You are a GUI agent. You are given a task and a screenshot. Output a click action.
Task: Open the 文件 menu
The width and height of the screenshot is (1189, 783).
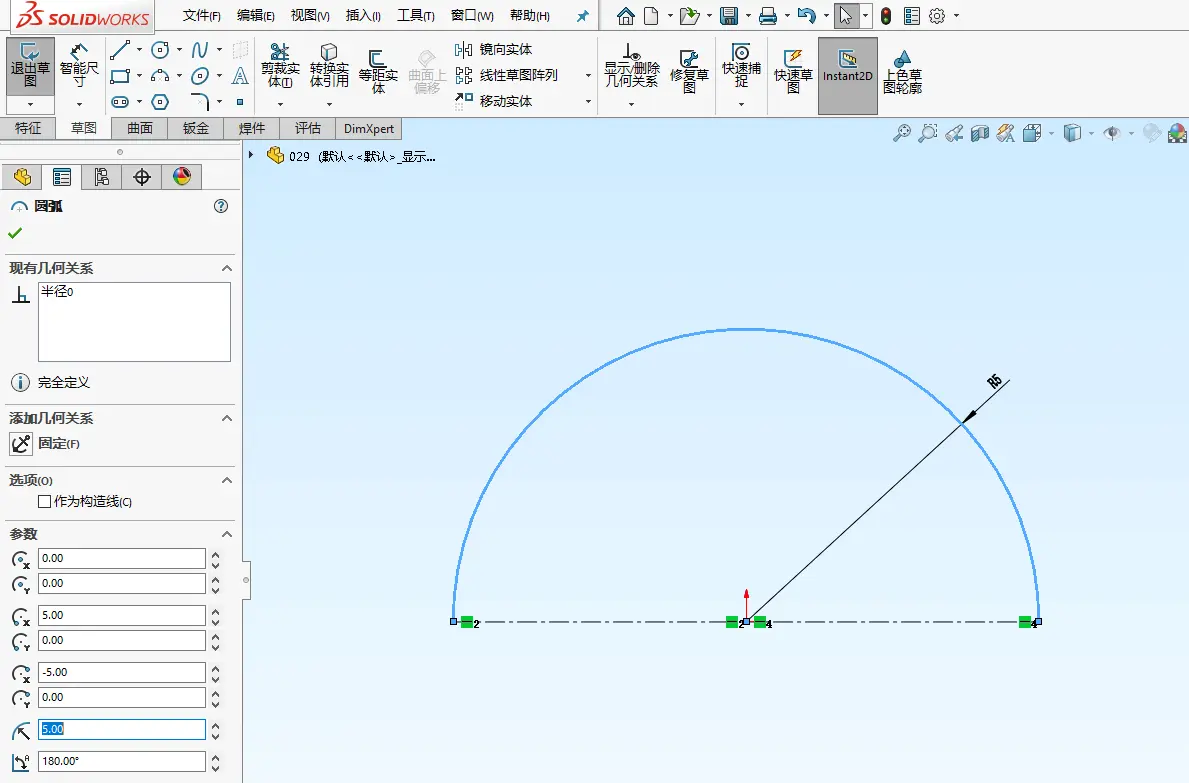[x=202, y=15]
